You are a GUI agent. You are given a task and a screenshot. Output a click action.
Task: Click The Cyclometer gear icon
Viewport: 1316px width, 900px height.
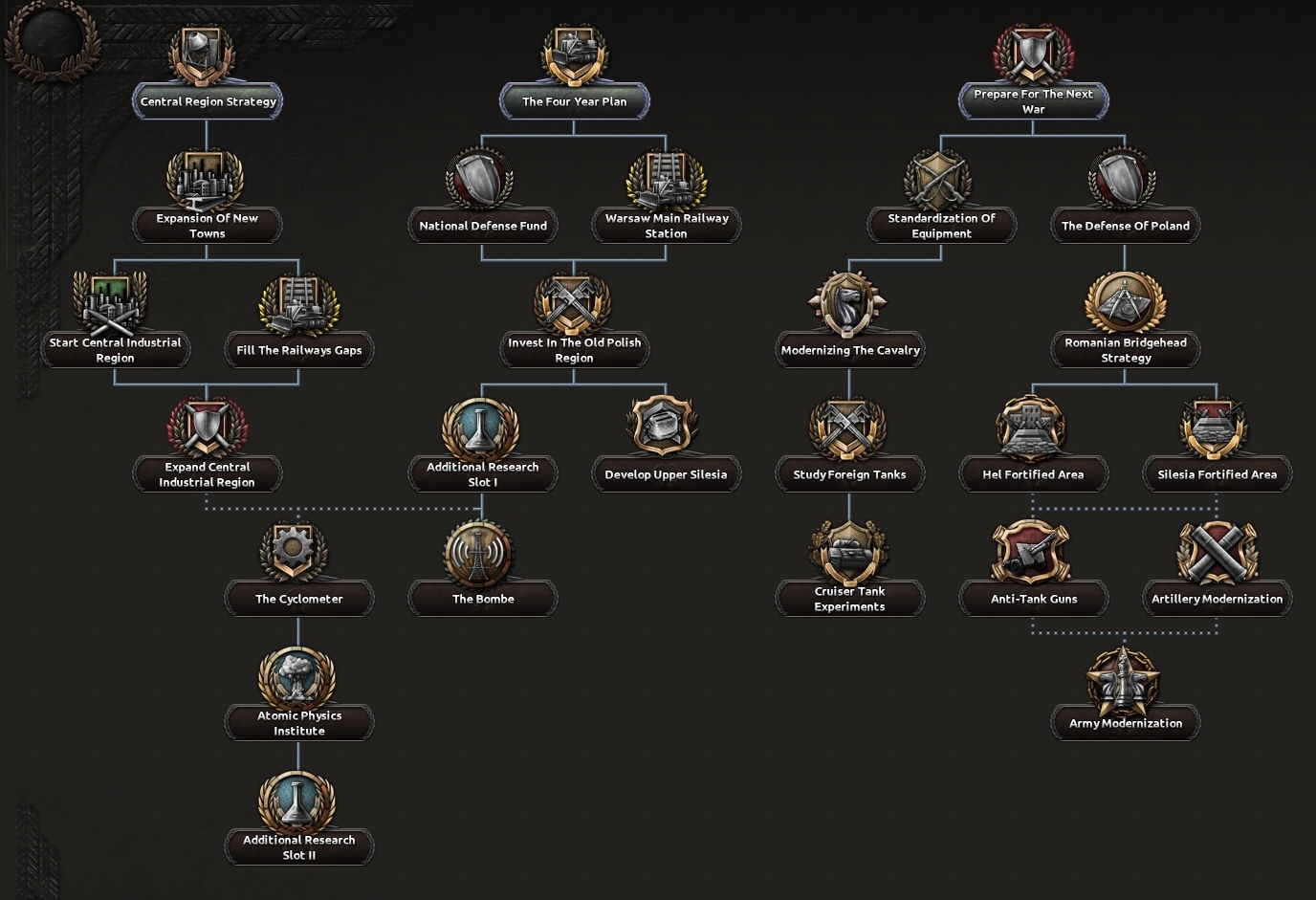[297, 552]
